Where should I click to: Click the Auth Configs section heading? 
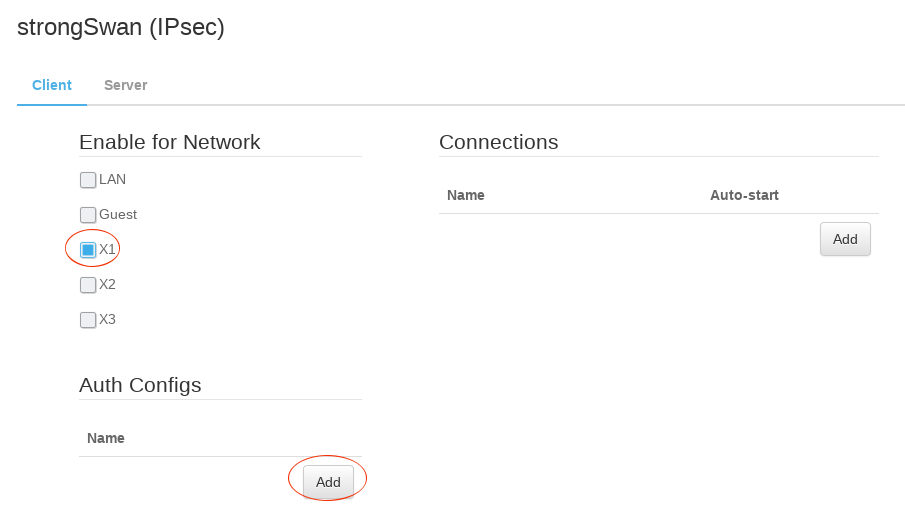pyautogui.click(x=140, y=385)
